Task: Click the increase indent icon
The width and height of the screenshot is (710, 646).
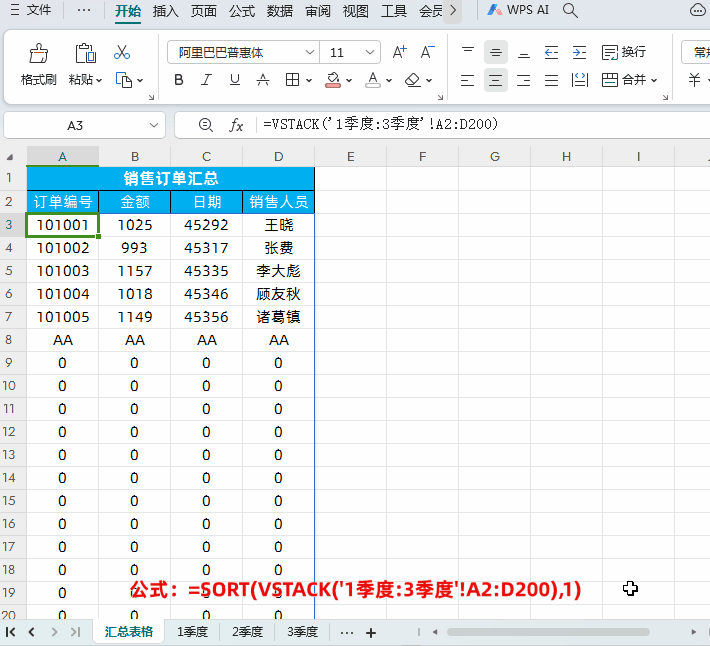Action: pos(579,52)
